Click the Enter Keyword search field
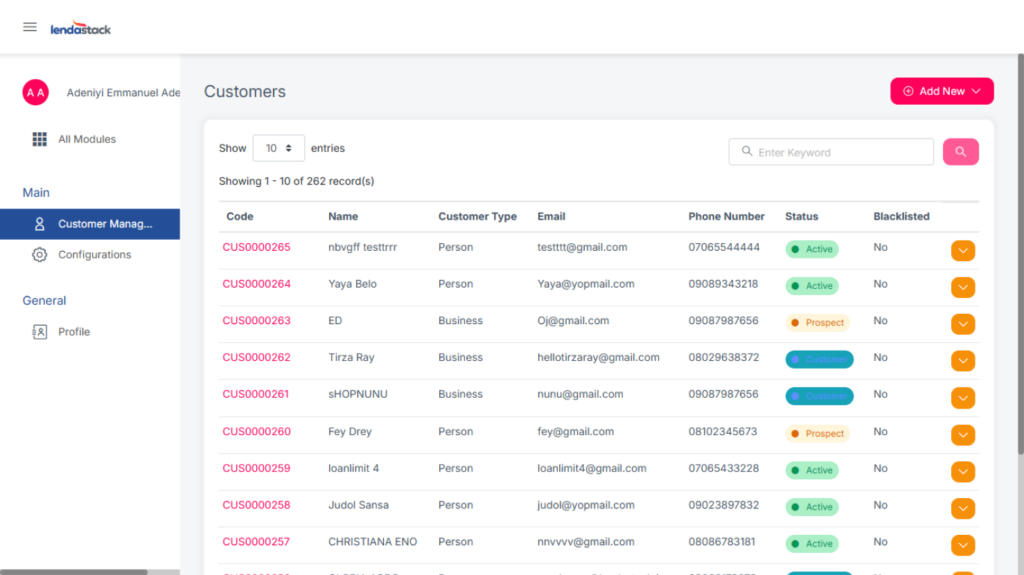The width and height of the screenshot is (1024, 575). (x=831, y=152)
